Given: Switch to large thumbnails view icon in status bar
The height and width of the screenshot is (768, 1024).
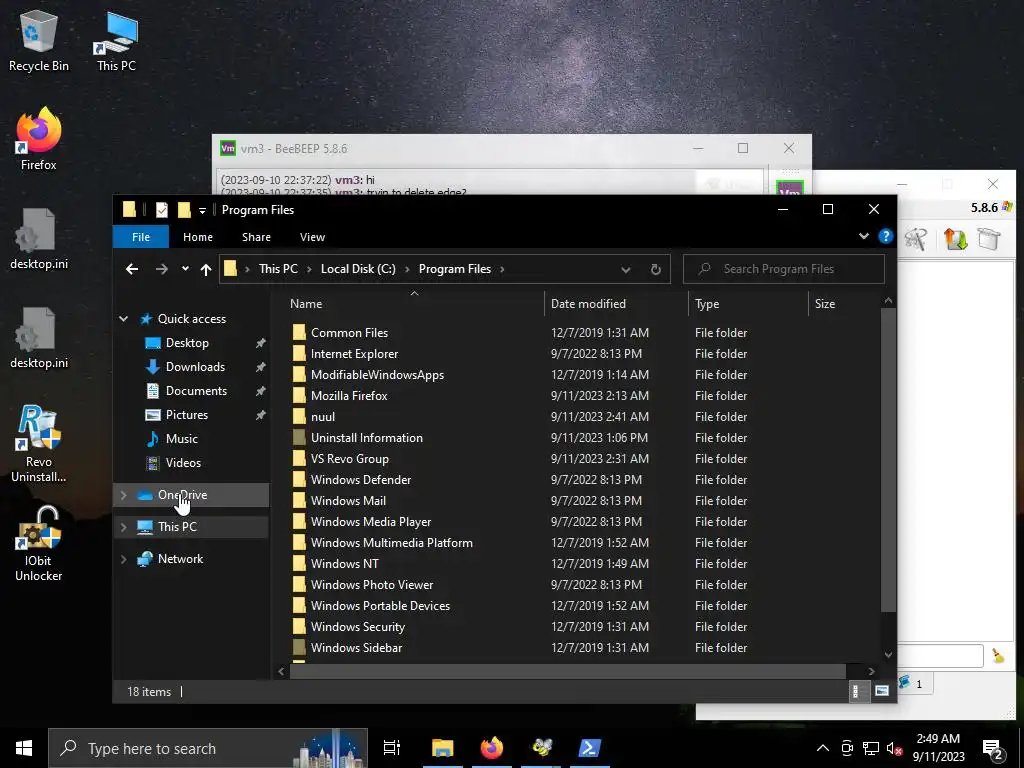Looking at the screenshot, I should click(882, 691).
